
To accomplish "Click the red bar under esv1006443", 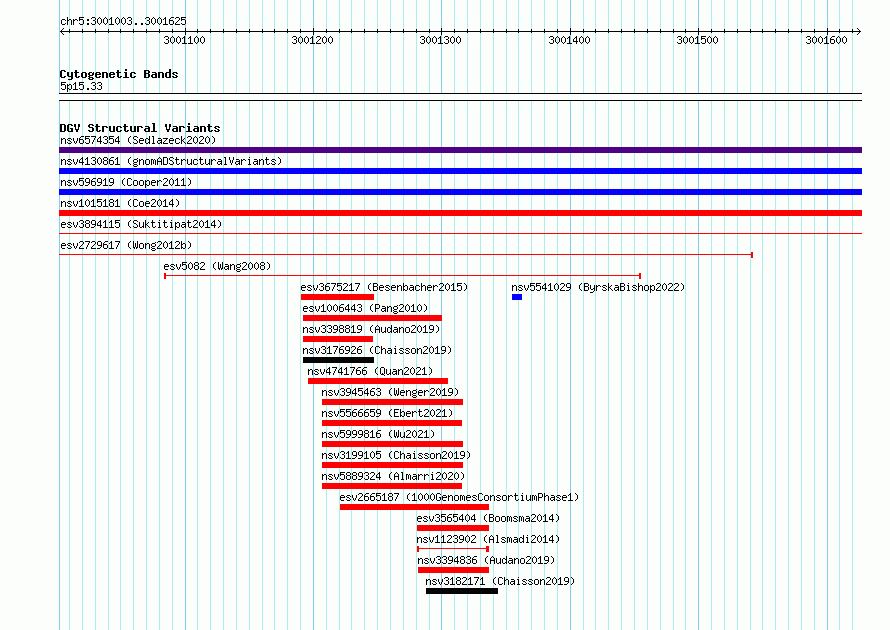I will coord(372,318).
